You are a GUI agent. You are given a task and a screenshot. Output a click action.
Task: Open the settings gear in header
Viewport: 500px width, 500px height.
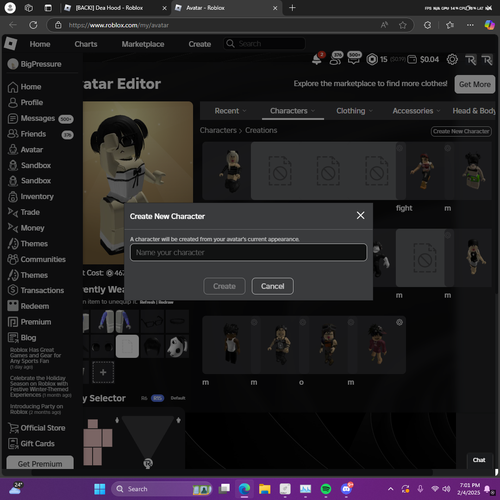452,59
